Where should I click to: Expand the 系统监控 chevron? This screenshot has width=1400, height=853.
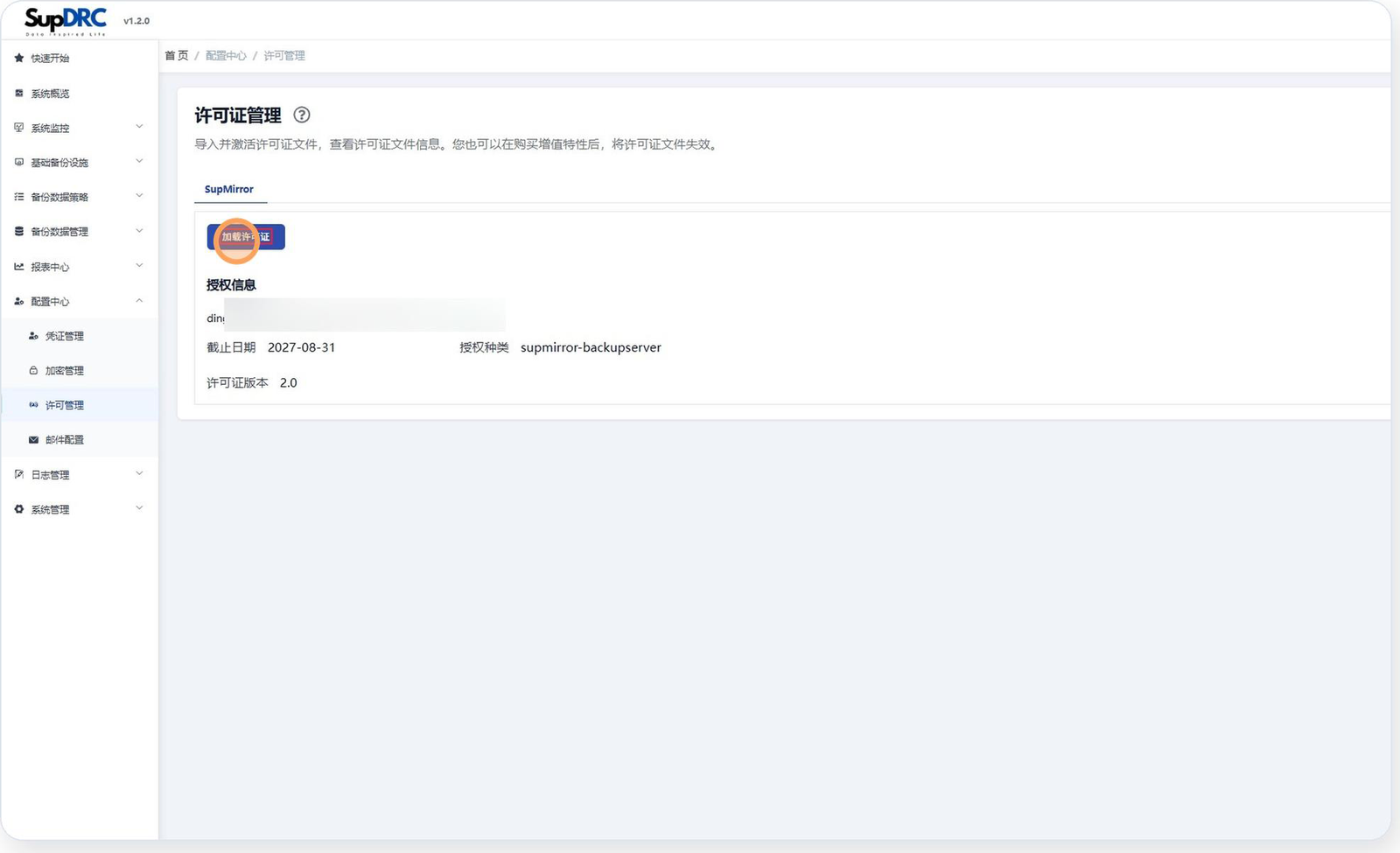pos(139,127)
